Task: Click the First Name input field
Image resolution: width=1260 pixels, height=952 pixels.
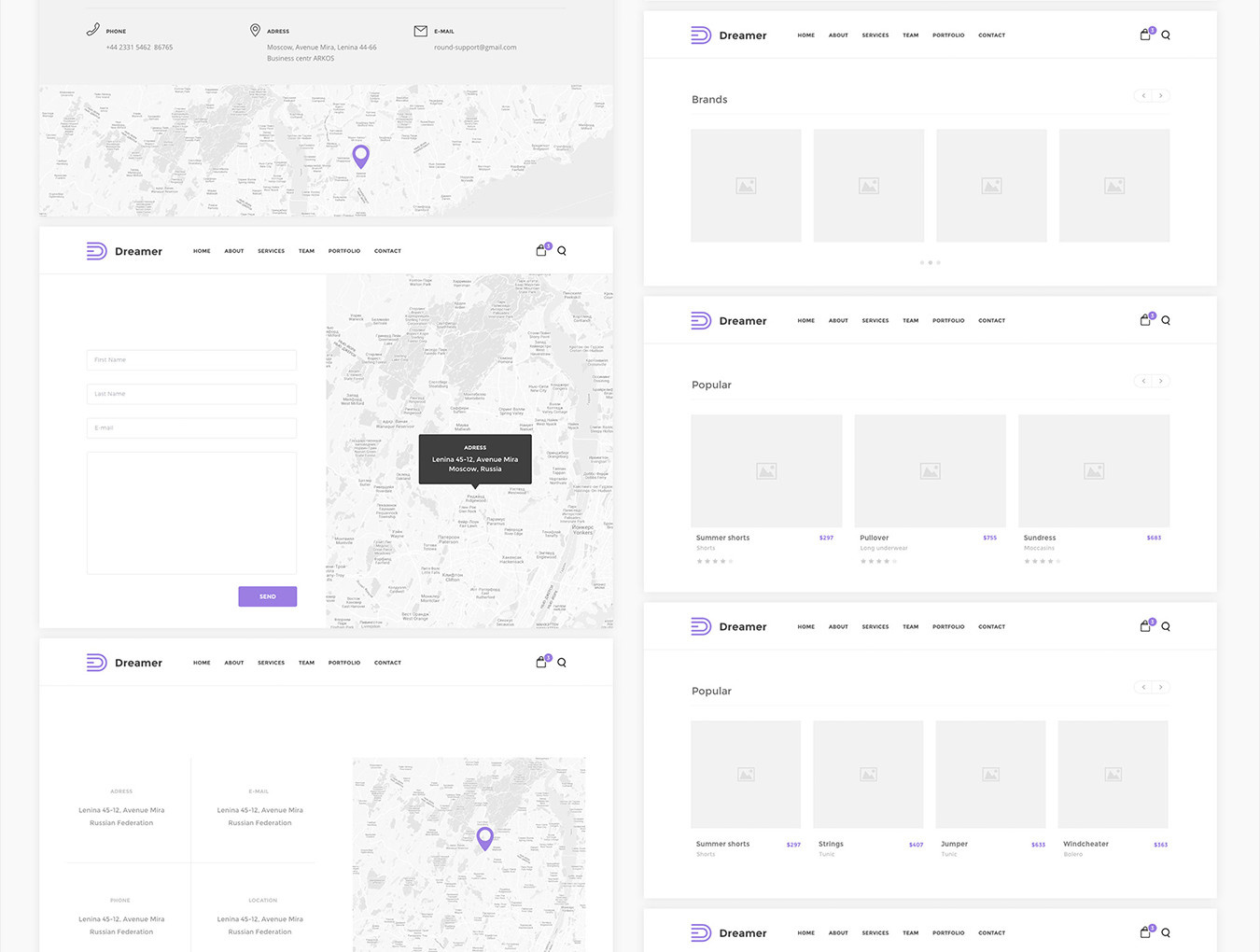Action: 191,359
